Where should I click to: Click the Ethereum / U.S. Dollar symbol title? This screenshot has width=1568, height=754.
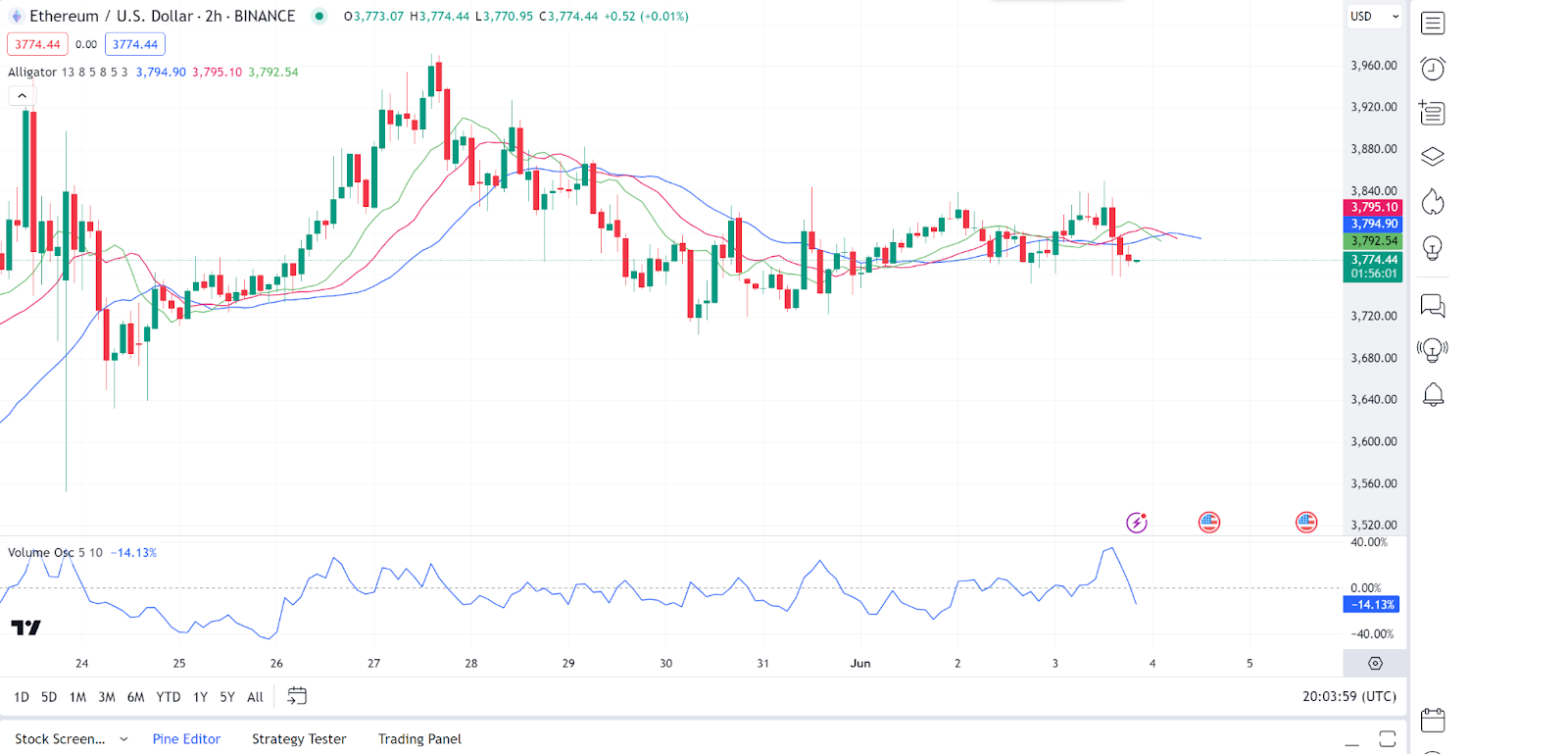pyautogui.click(x=111, y=16)
